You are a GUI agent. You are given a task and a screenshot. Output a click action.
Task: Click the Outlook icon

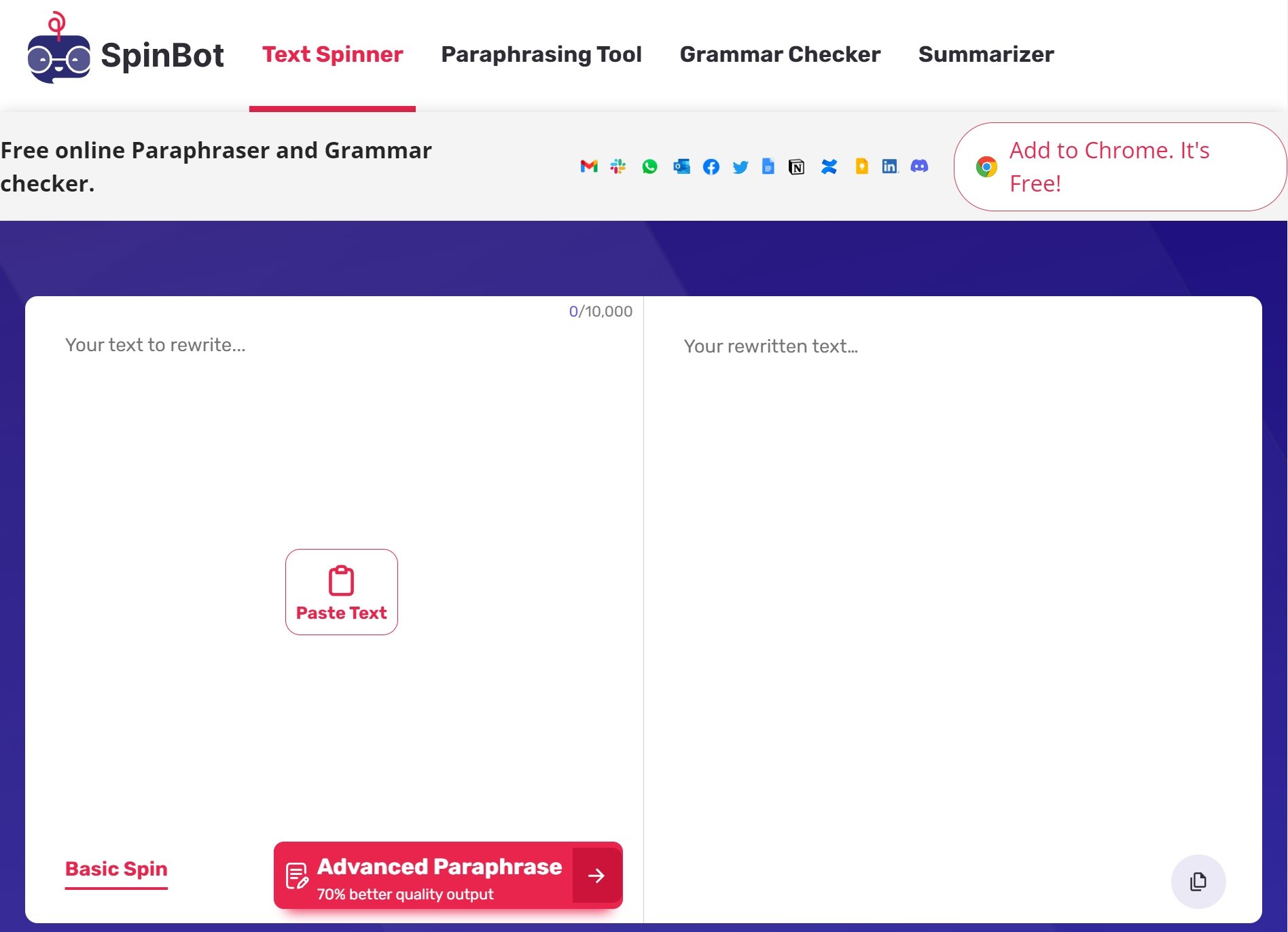(681, 166)
